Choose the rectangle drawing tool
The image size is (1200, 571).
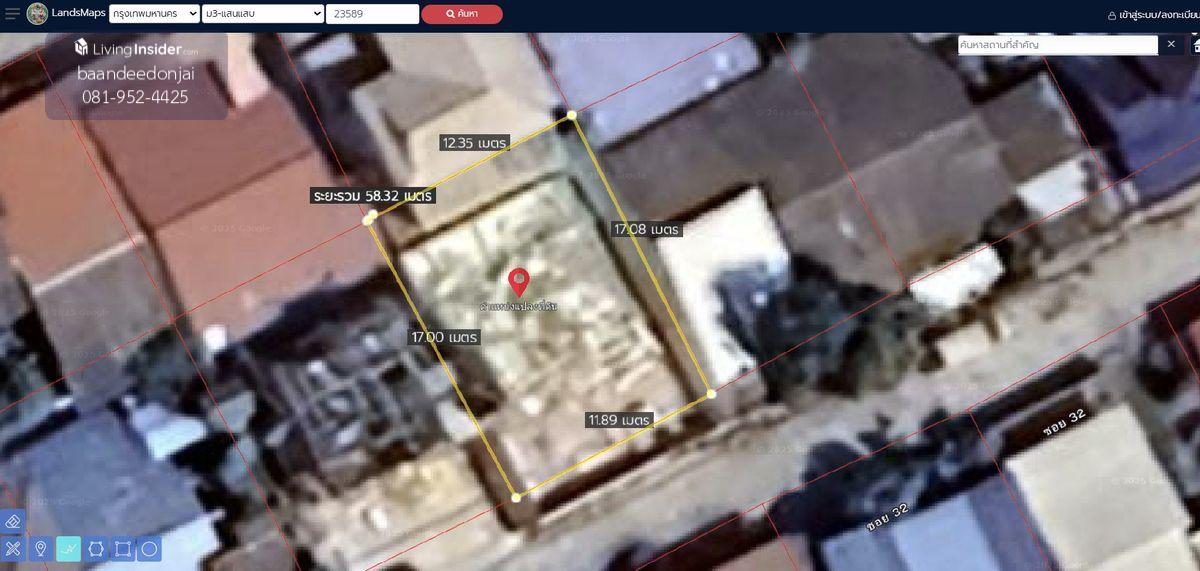123,548
